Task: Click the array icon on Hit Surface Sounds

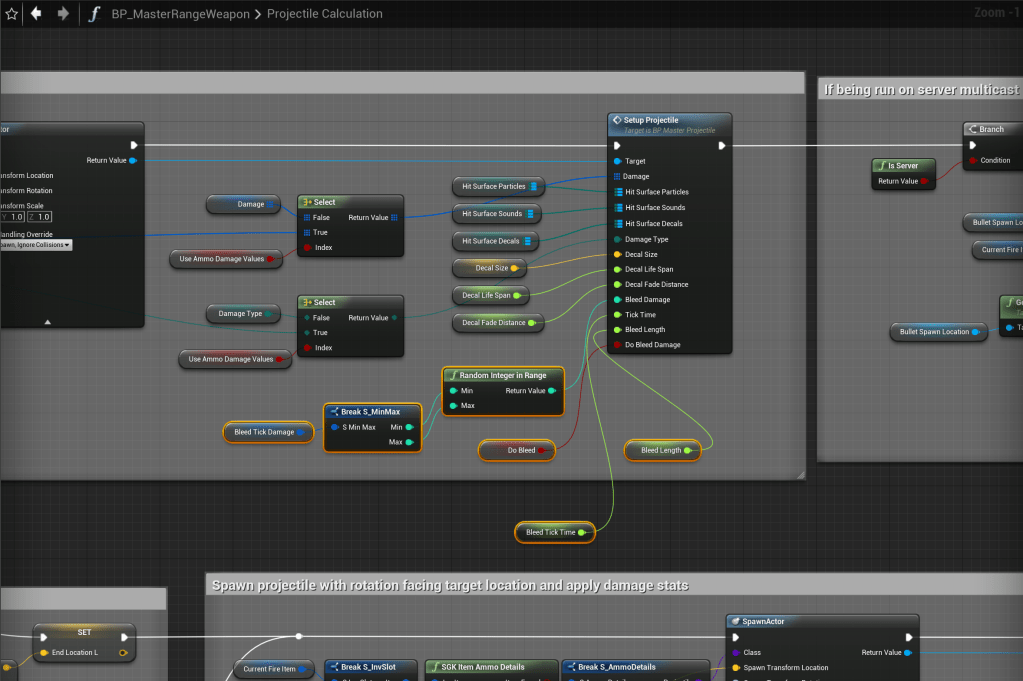Action: (532, 213)
